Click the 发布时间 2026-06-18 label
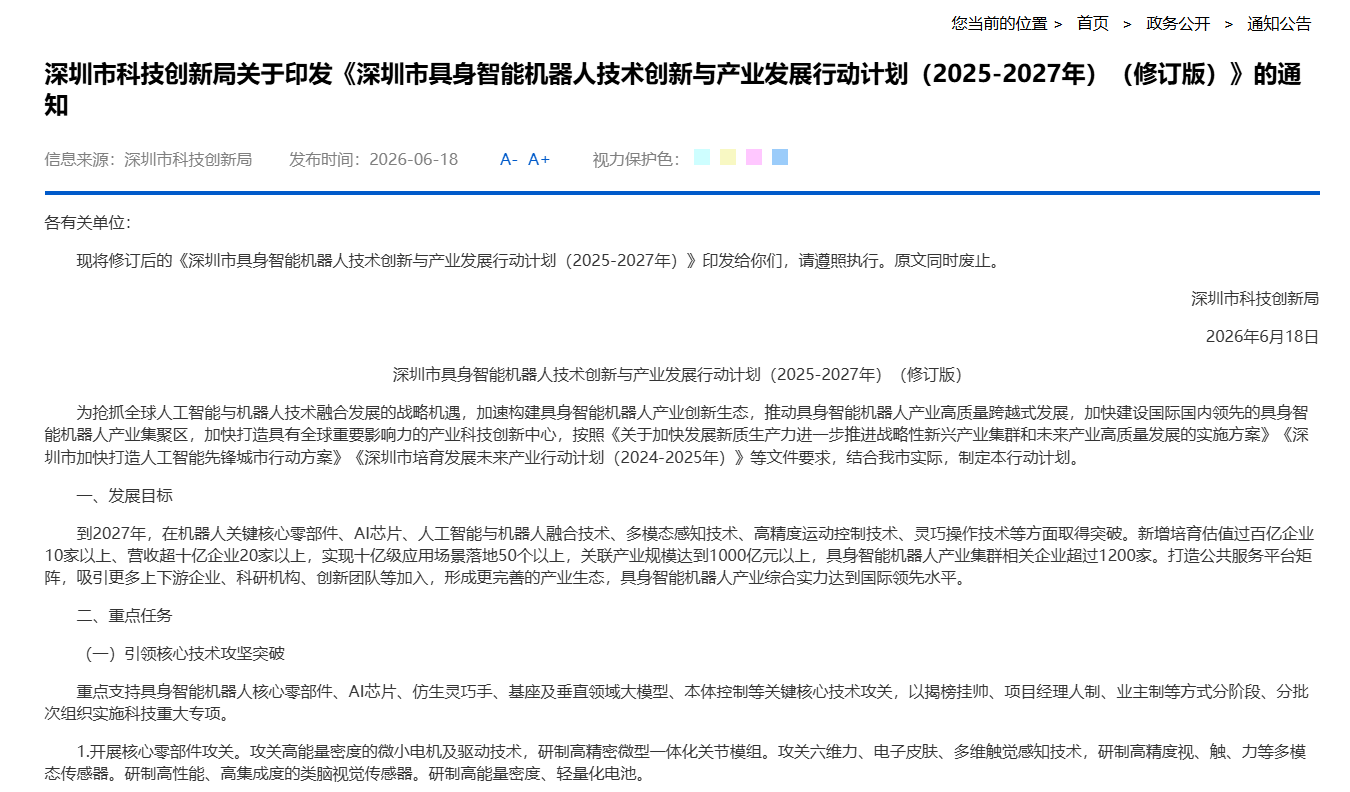1350x792 pixels. [374, 159]
